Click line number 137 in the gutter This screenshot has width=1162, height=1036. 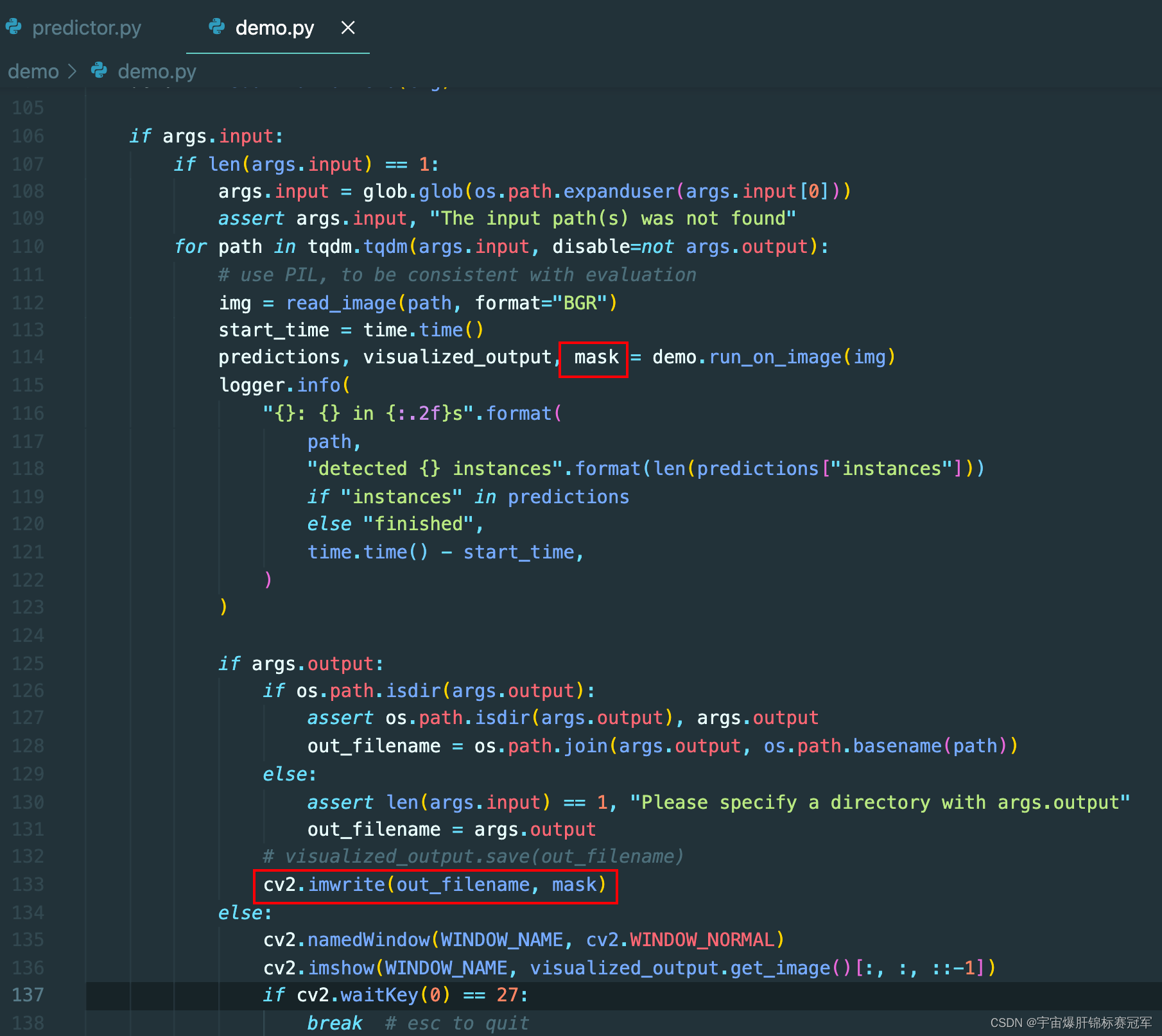[x=28, y=995]
